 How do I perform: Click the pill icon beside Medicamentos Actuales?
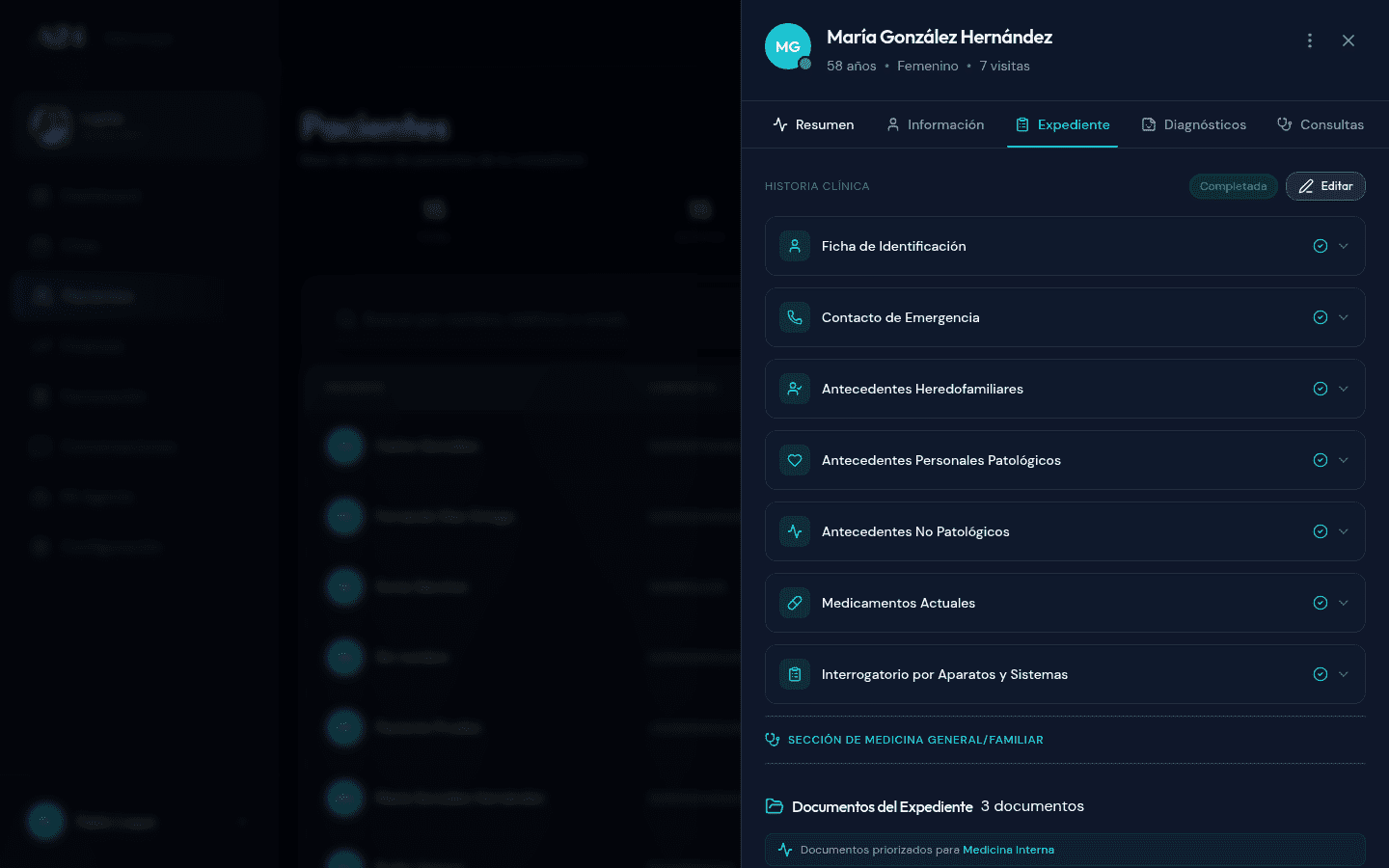(794, 603)
